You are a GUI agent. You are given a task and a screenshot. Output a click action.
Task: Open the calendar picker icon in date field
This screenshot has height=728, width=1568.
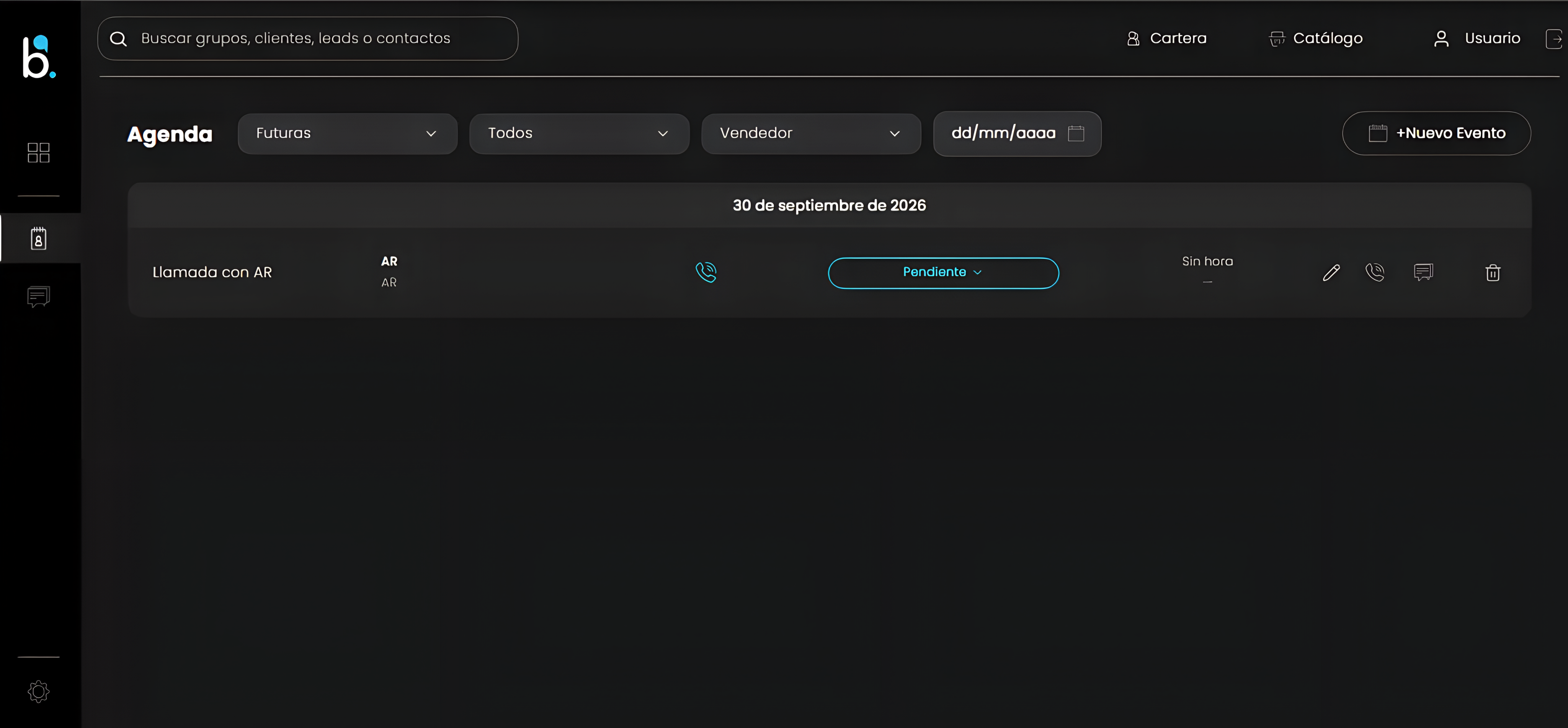point(1076,133)
